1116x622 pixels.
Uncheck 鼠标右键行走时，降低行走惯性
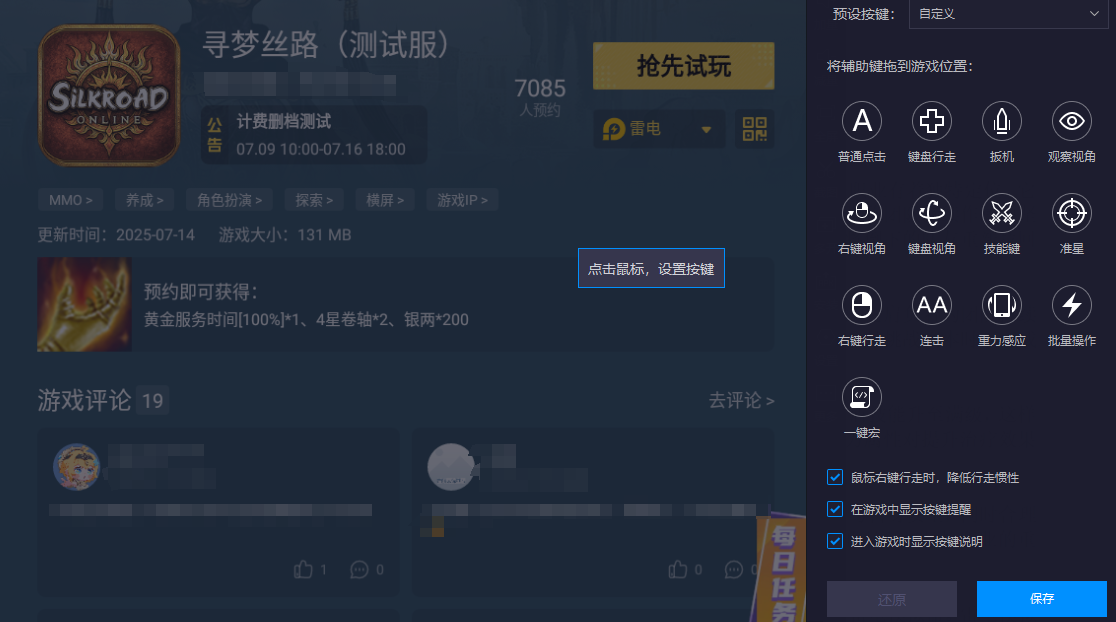835,477
